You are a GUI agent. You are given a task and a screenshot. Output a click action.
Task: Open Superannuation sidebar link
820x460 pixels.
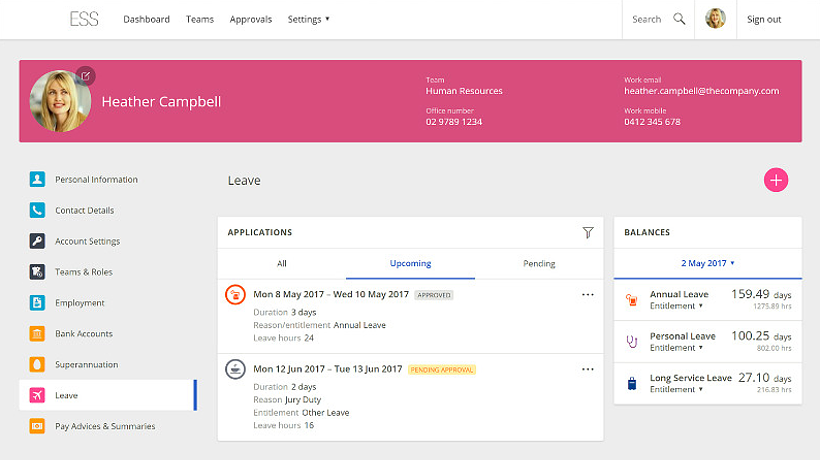tap(87, 364)
